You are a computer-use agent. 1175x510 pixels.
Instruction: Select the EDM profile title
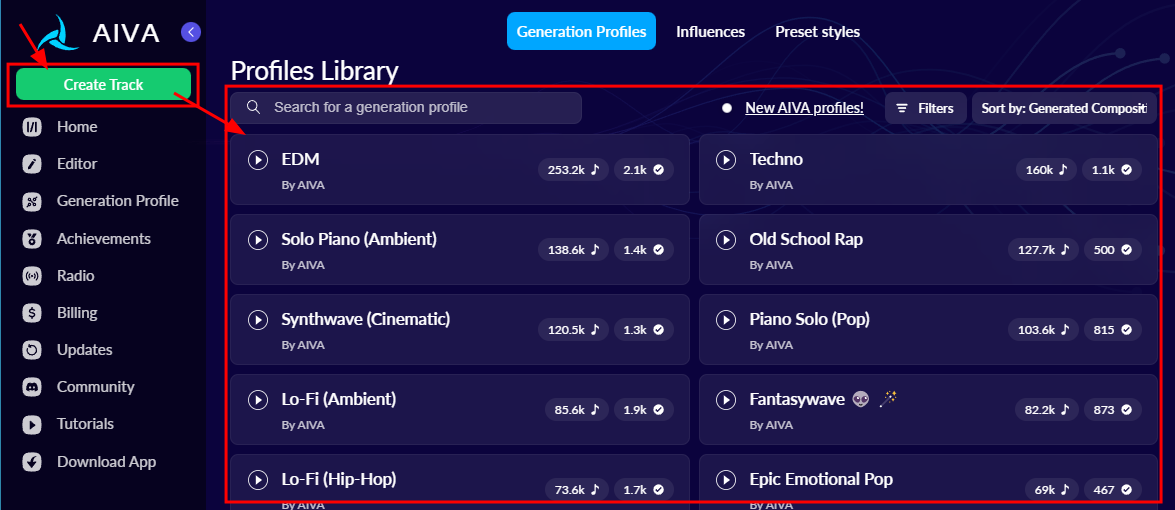(300, 159)
